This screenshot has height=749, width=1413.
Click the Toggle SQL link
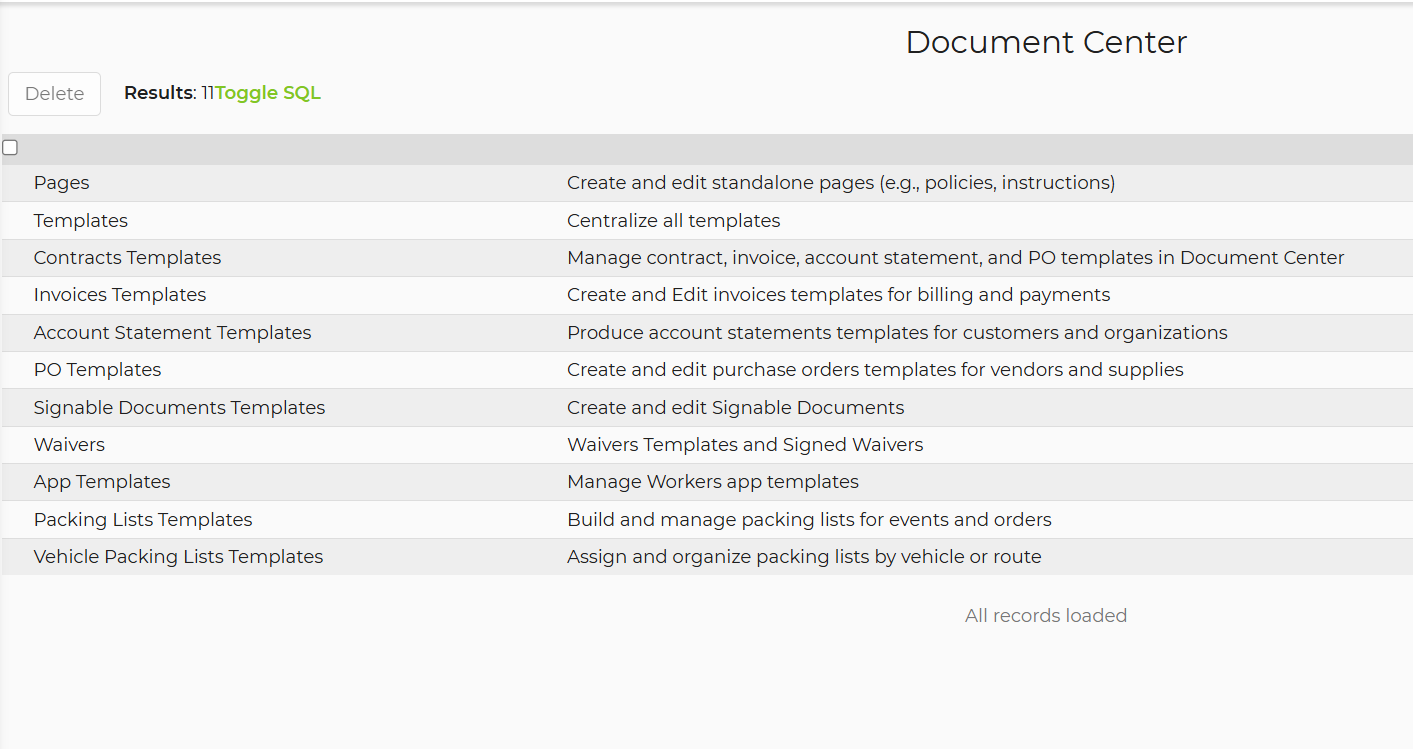pos(268,93)
